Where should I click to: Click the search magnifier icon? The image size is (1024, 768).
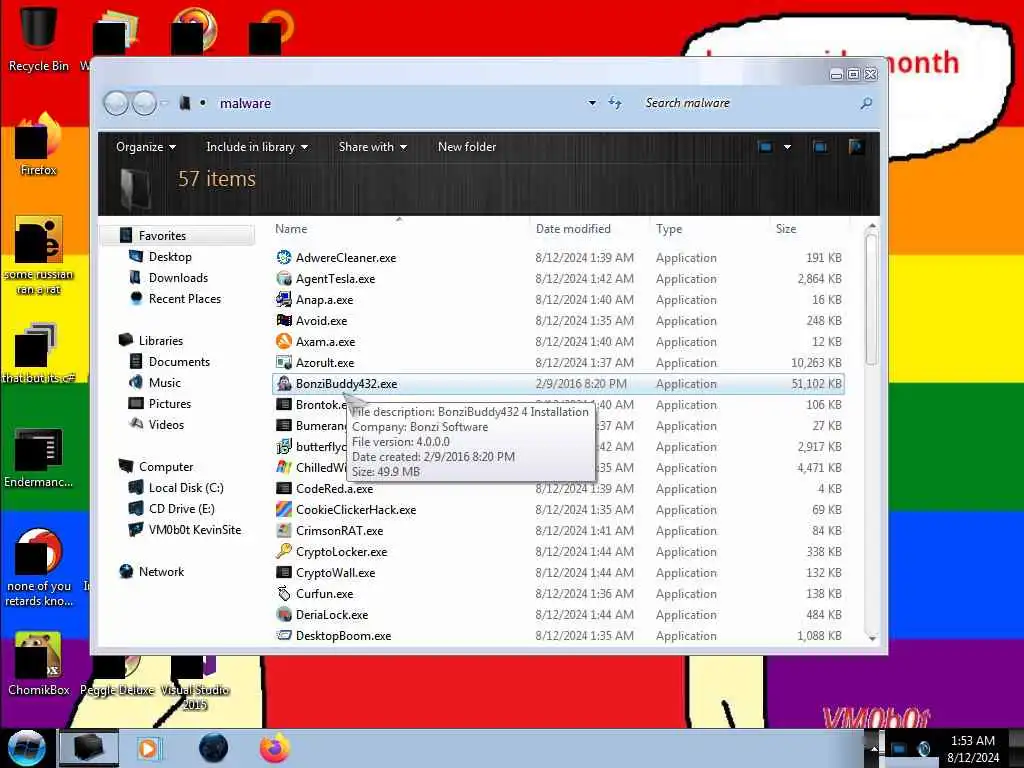click(x=866, y=103)
